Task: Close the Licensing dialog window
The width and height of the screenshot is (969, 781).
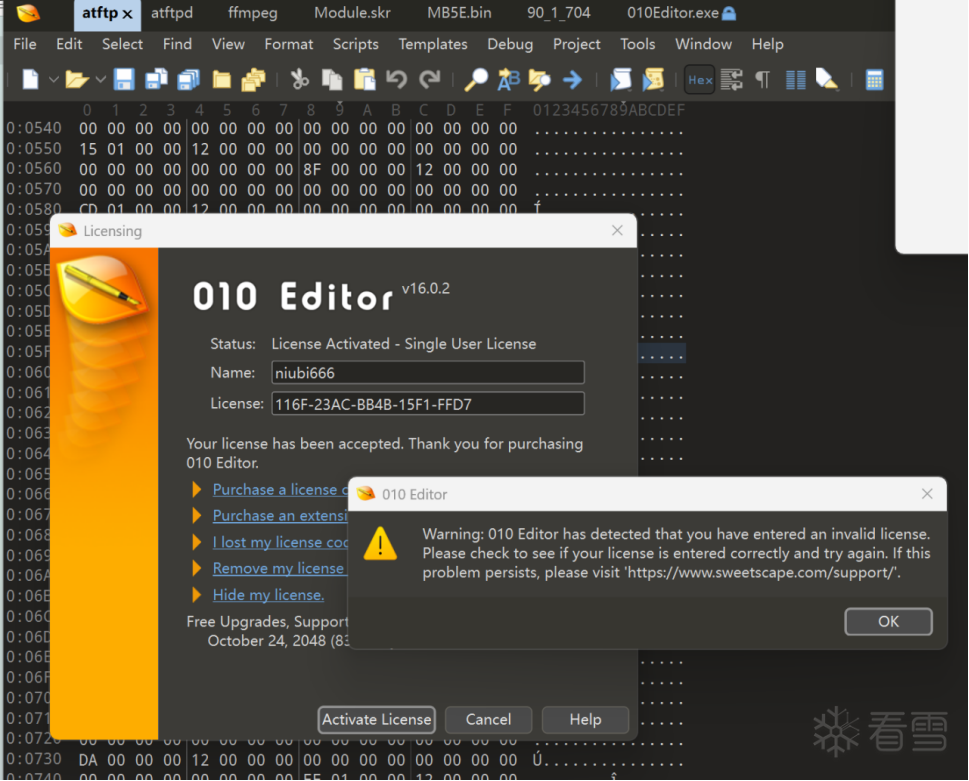Action: coord(617,230)
